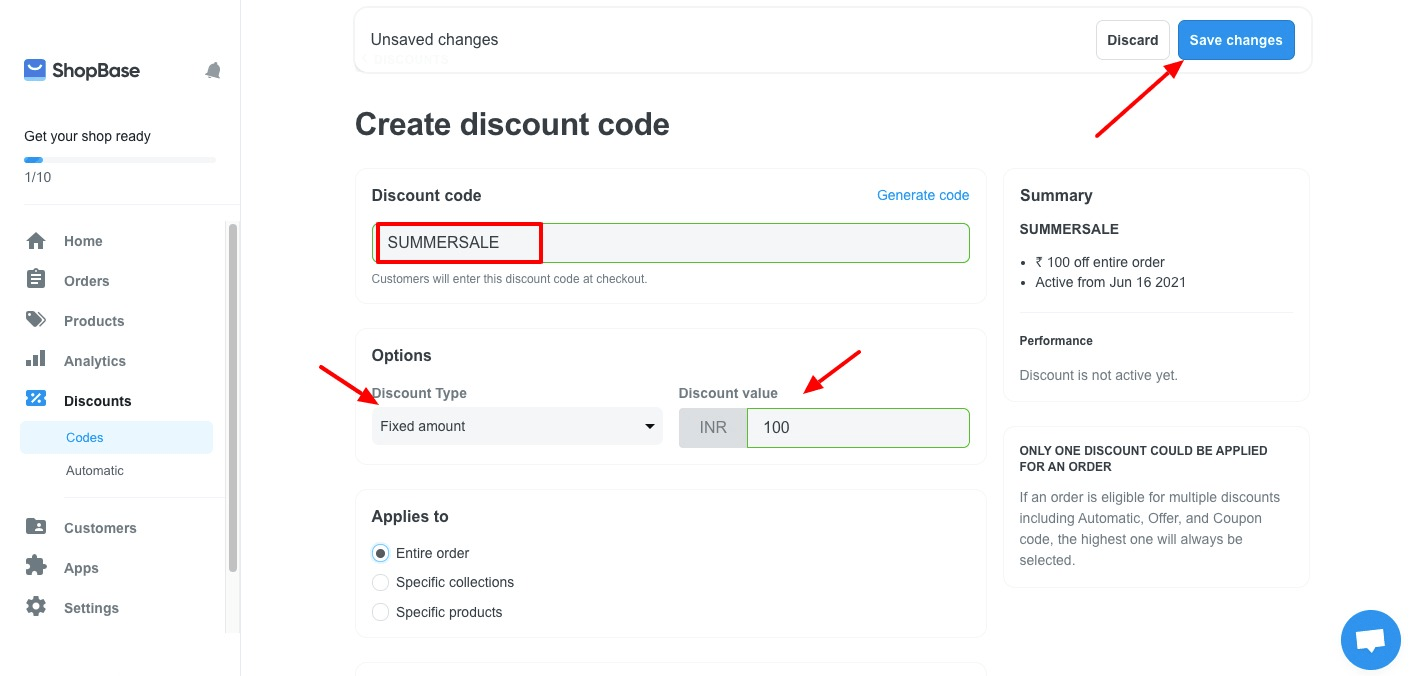Screen dimensions: 1417x676
Task: Open the Codes submenu item
Action: coord(116,437)
